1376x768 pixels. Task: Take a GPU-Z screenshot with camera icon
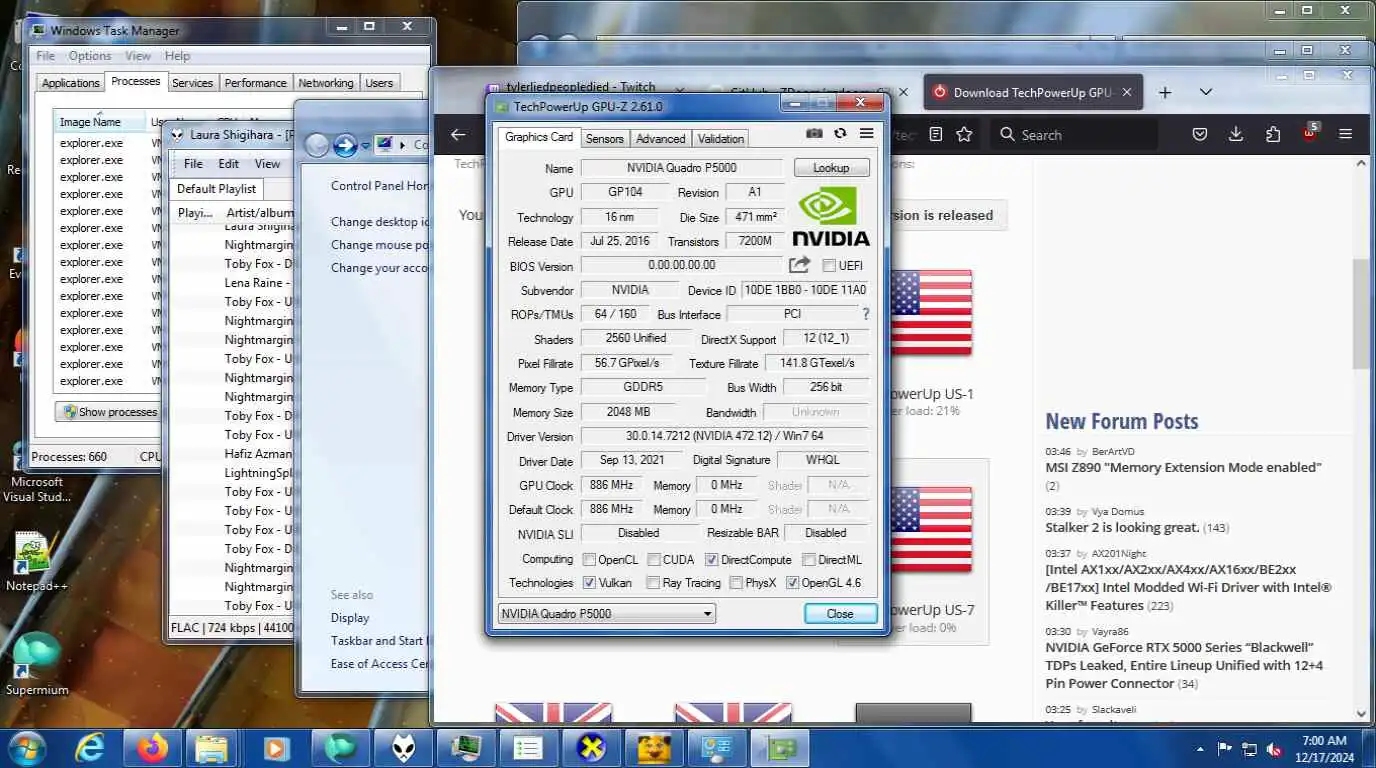coord(815,134)
